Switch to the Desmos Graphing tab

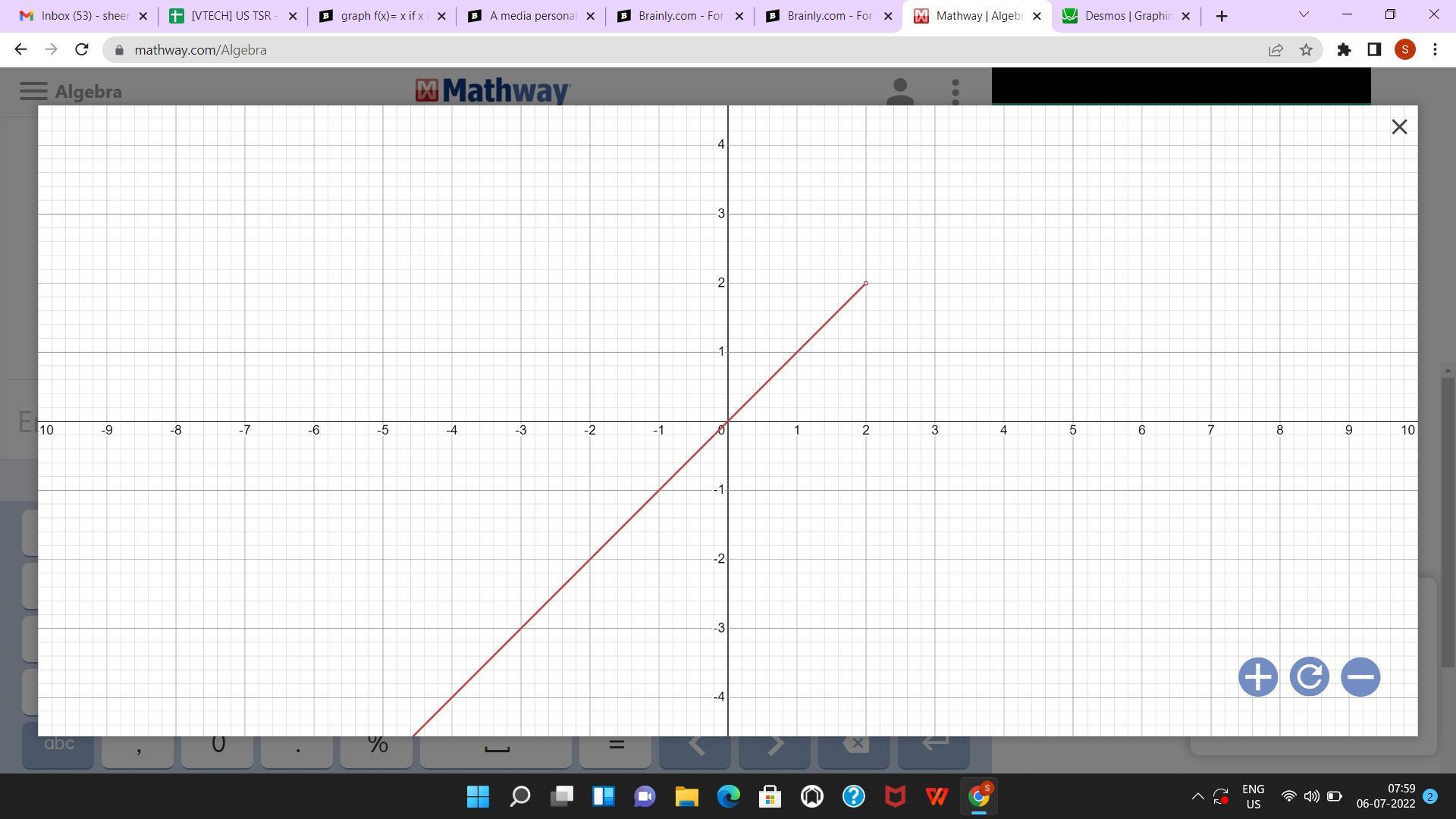(x=1127, y=16)
